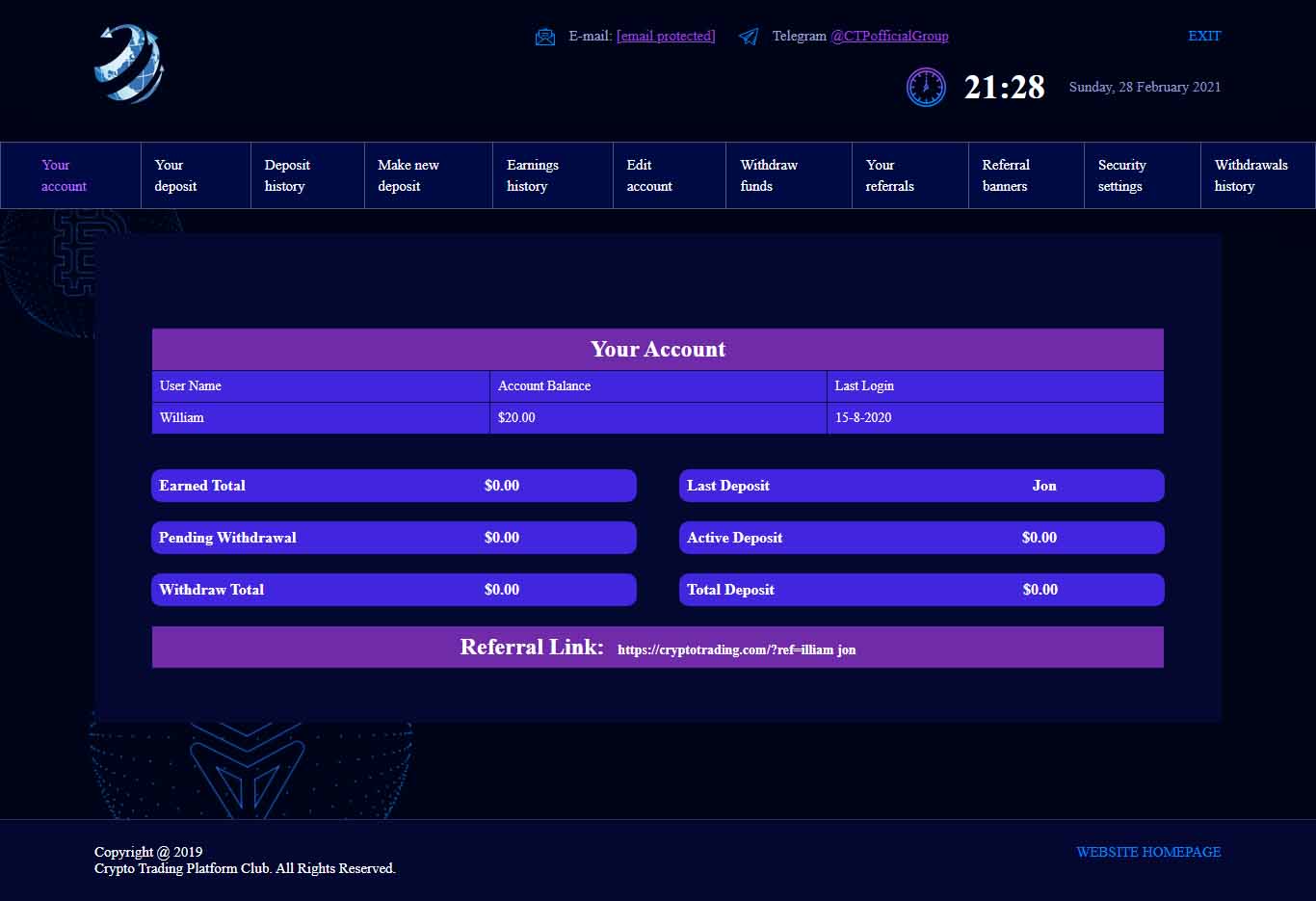Open Deposit history in the menu
Viewport: 1316px width, 901px height.
[x=307, y=175]
